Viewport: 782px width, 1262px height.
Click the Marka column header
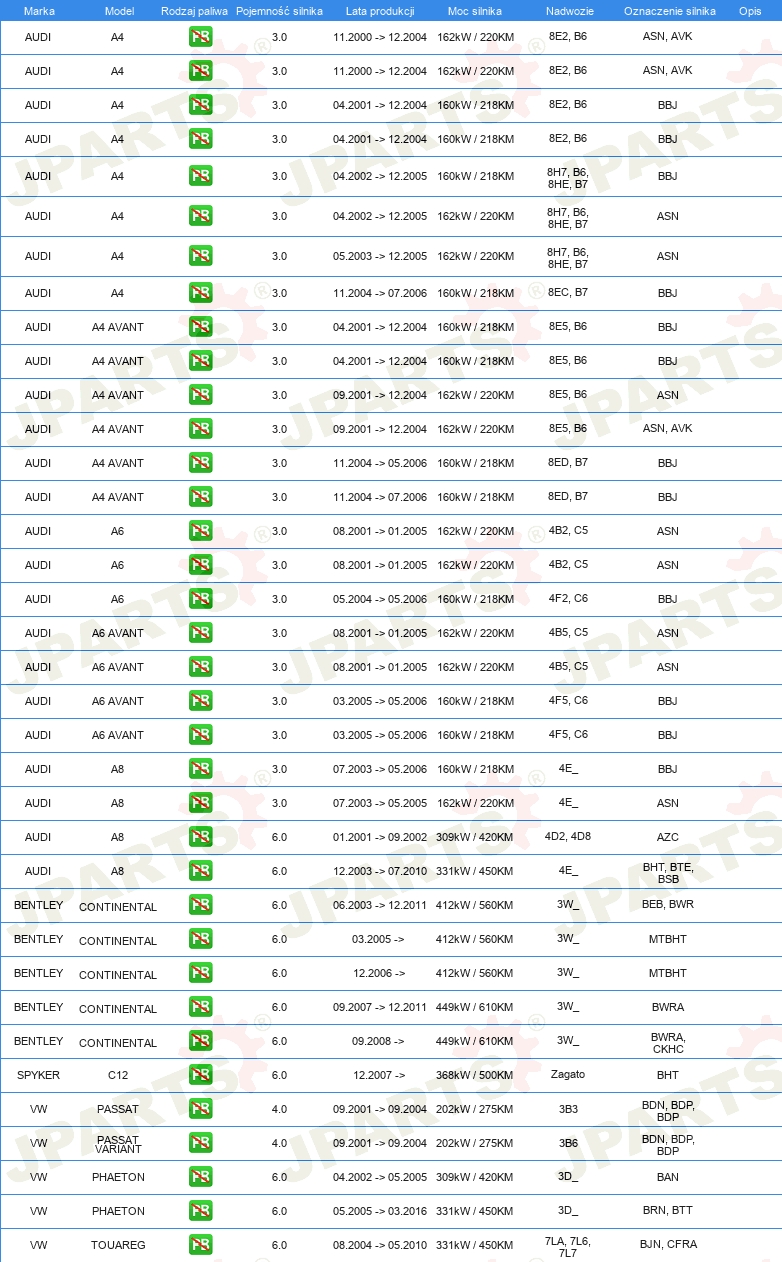[38, 11]
